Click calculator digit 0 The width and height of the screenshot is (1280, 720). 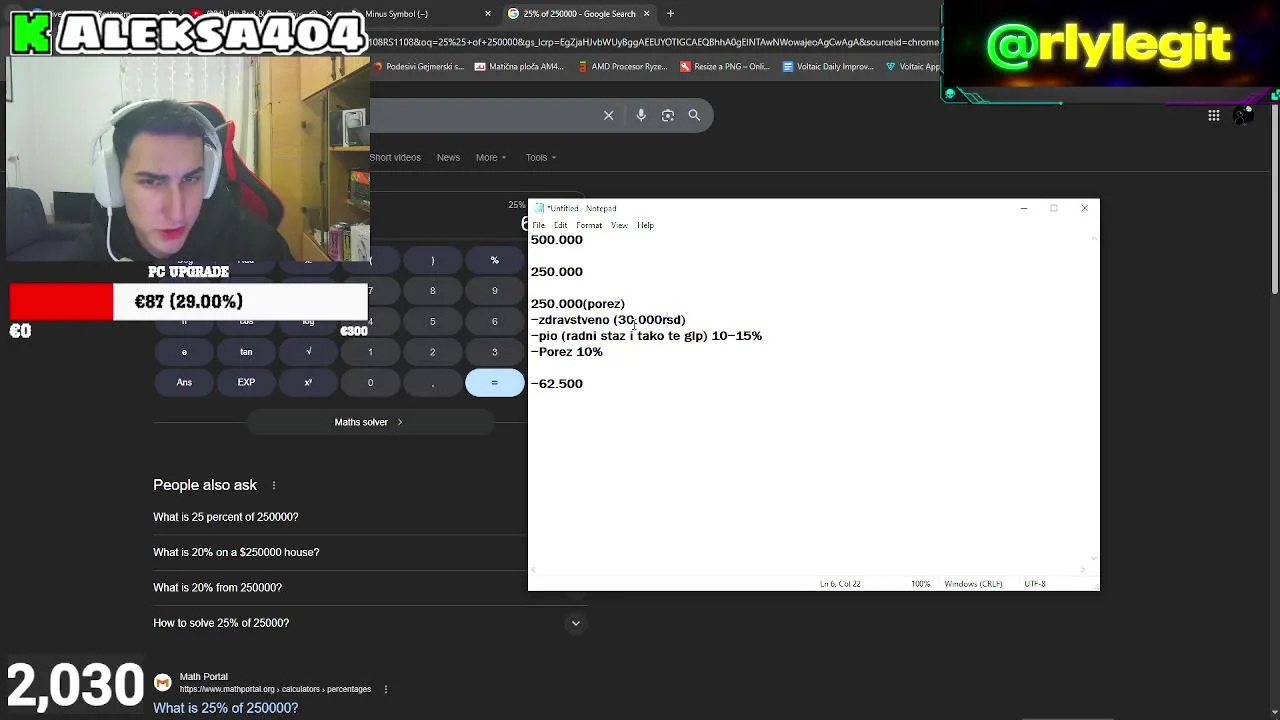370,382
